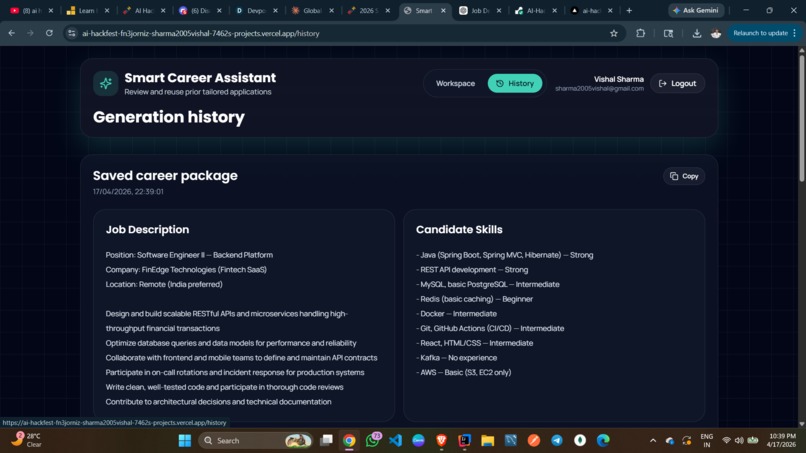Reload the current page
This screenshot has height=453, width=806.
coord(49,33)
